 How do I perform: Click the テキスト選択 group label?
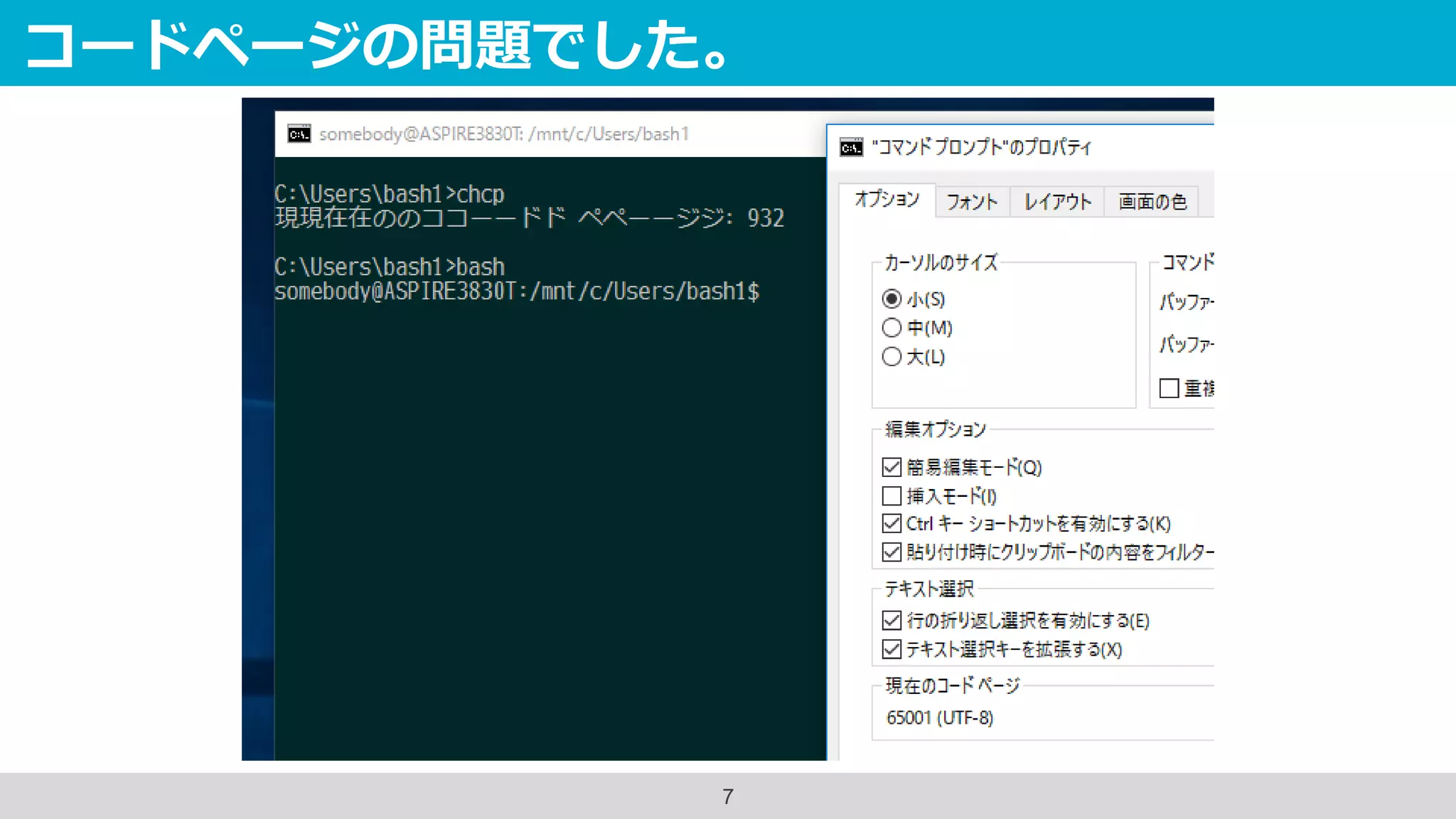pos(928,589)
